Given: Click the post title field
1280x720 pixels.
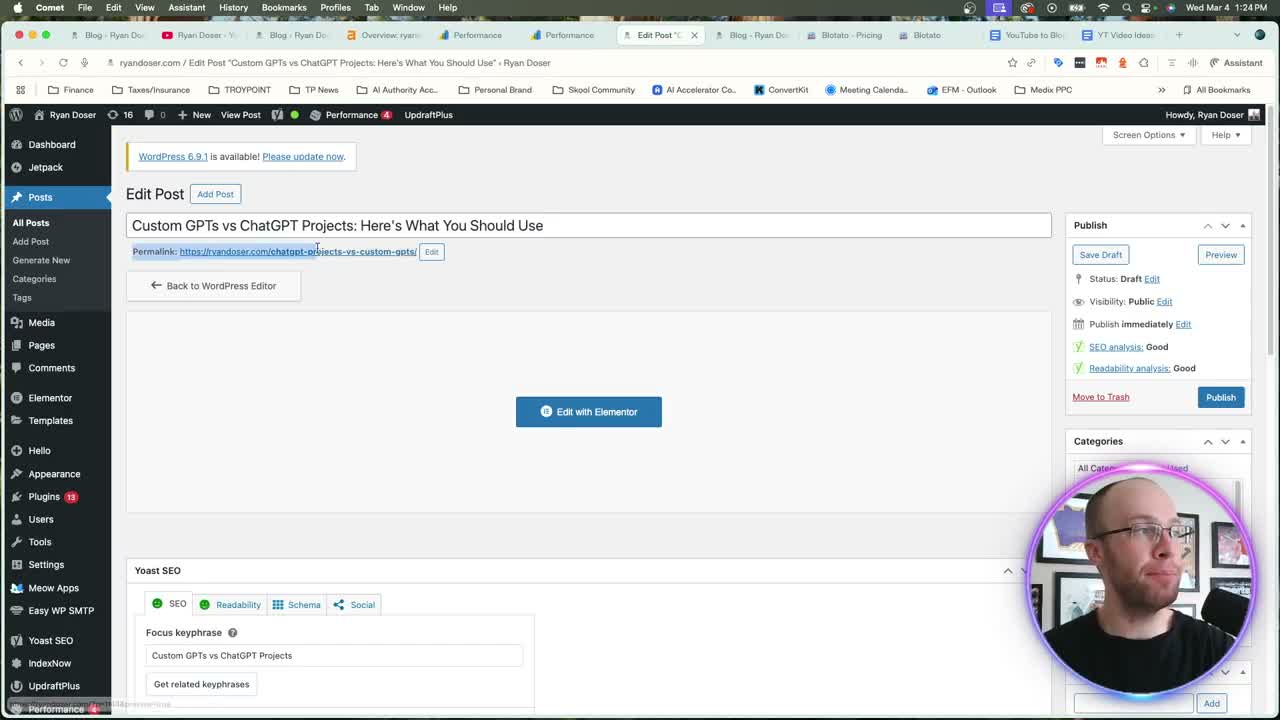Looking at the screenshot, I should [x=589, y=226].
